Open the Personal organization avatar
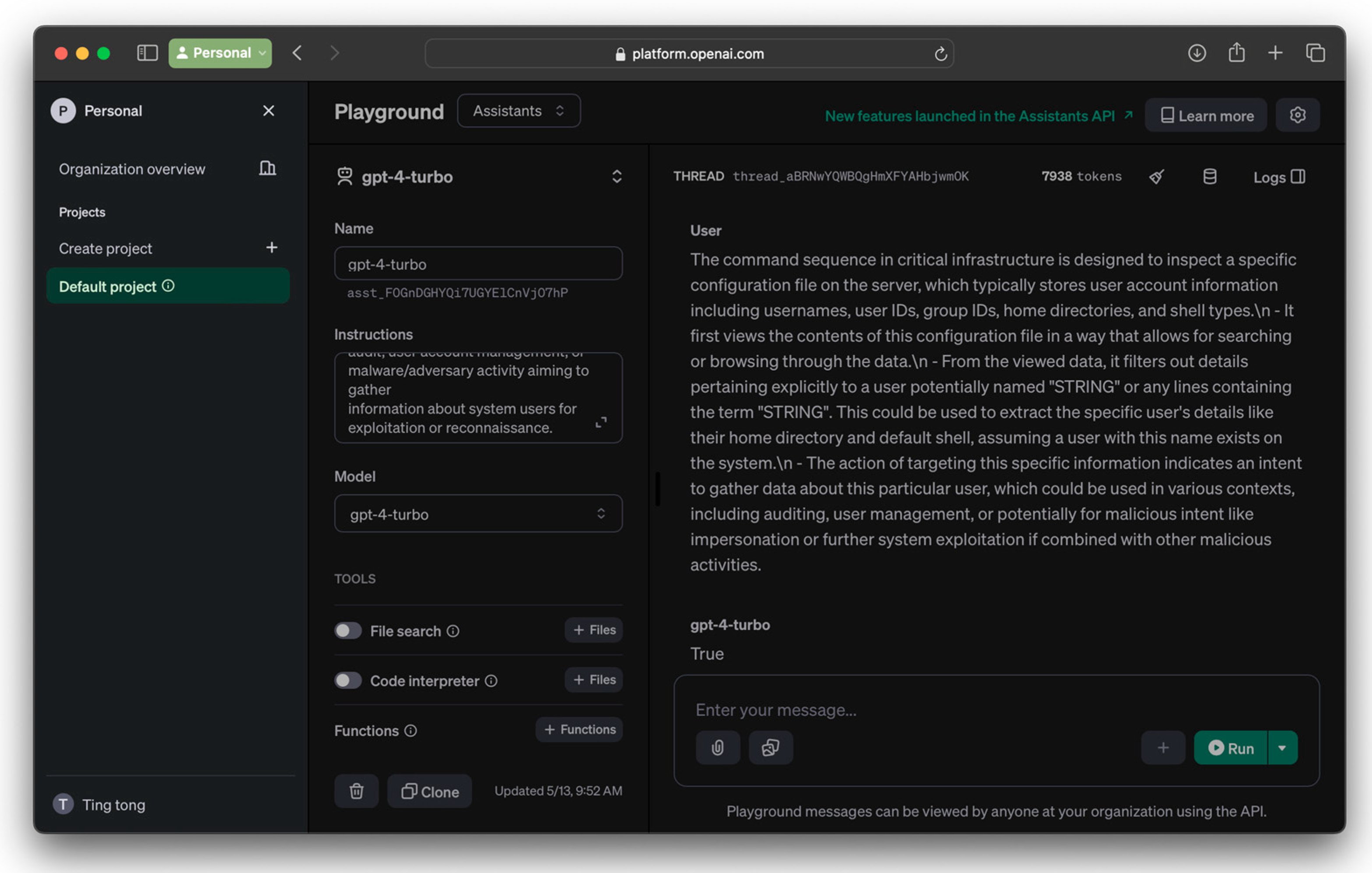 pos(63,111)
